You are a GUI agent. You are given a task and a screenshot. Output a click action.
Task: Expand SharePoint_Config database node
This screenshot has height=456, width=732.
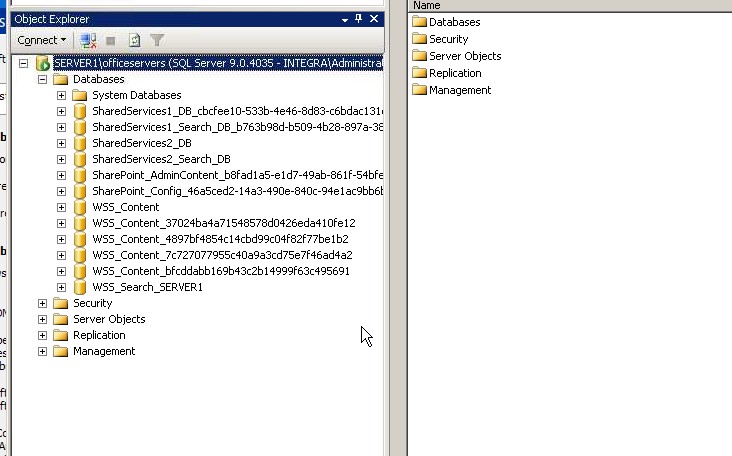[x=61, y=191]
